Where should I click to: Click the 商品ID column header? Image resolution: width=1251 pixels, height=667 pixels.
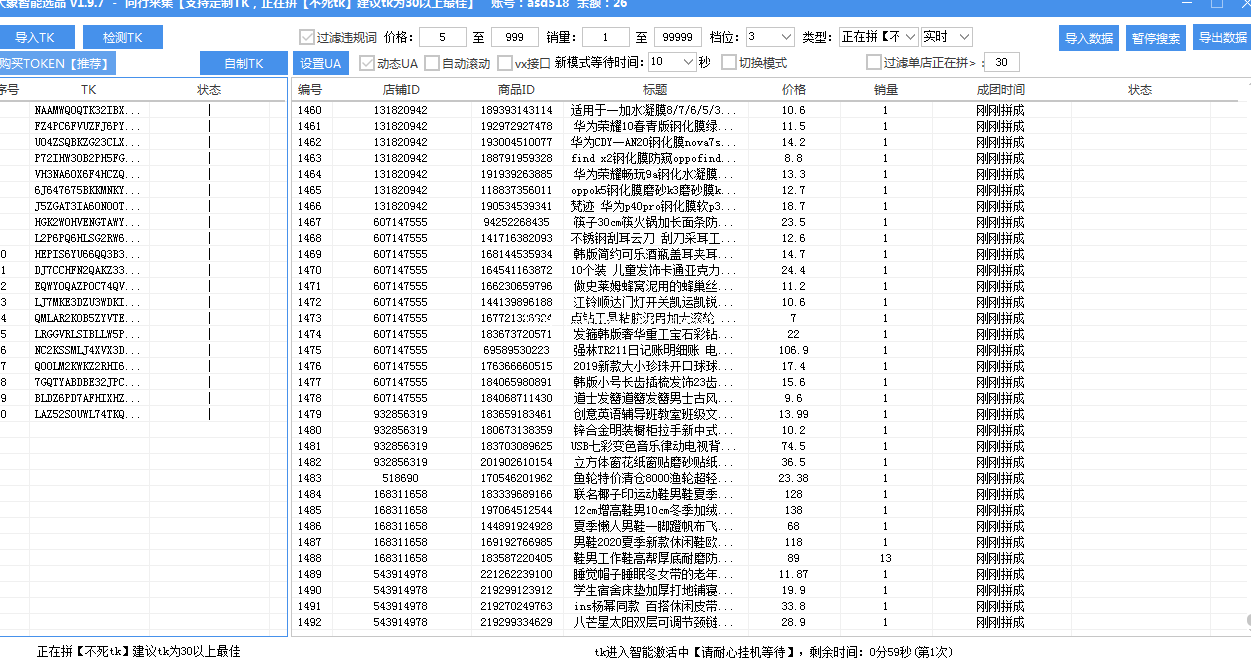click(516, 90)
